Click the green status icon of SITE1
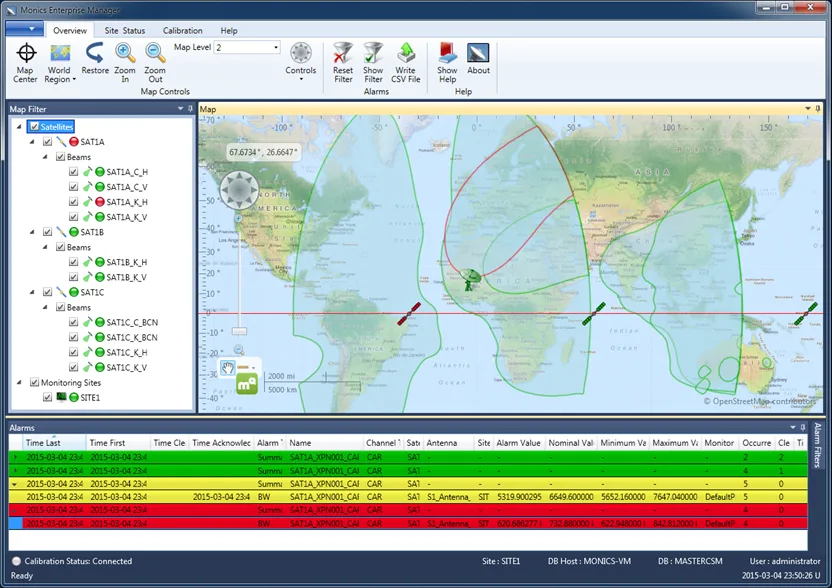 click(74, 397)
